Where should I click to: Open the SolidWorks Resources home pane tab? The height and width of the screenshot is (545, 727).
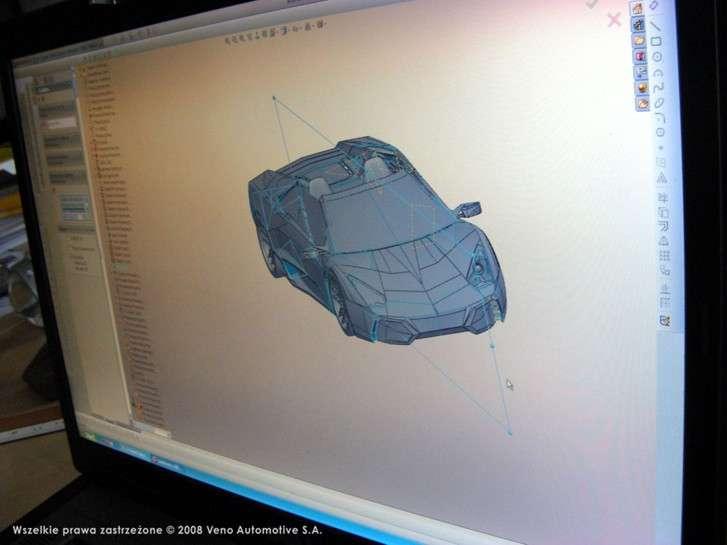point(637,8)
